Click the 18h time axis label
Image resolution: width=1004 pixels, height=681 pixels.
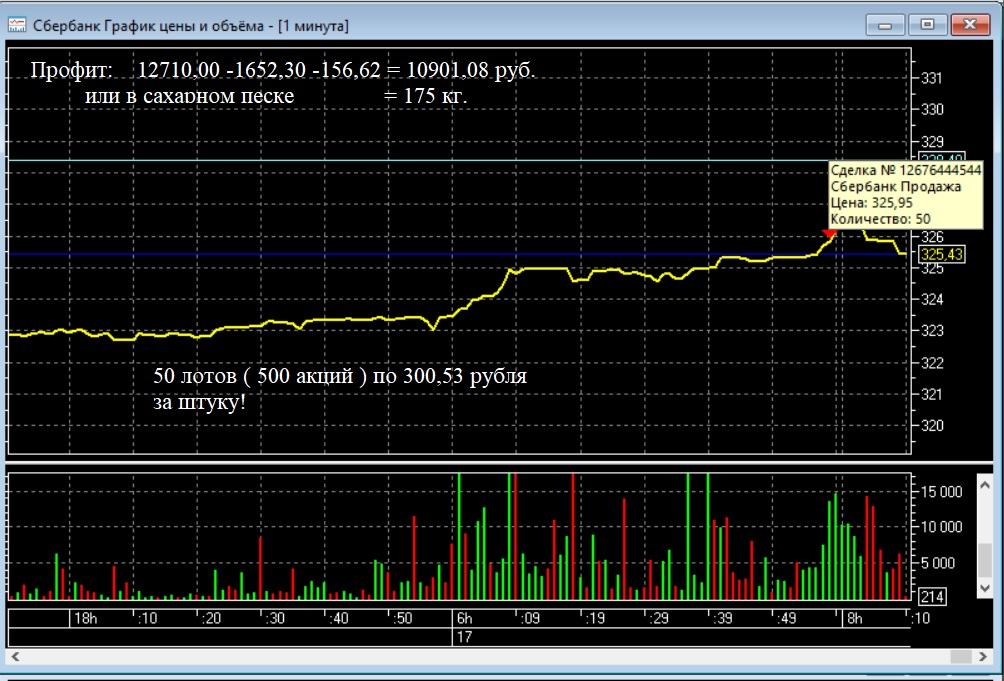click(86, 619)
